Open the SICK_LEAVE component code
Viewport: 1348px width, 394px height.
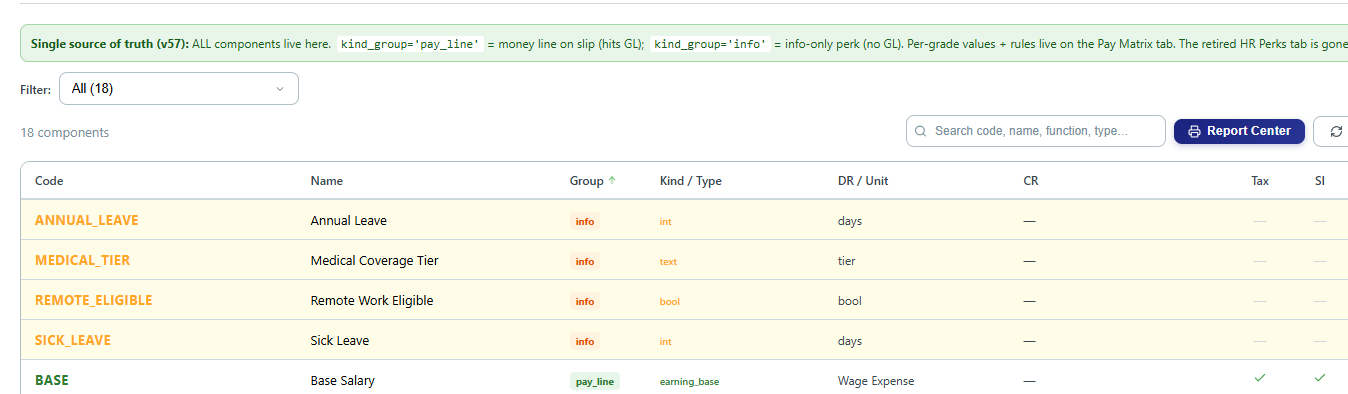(73, 340)
